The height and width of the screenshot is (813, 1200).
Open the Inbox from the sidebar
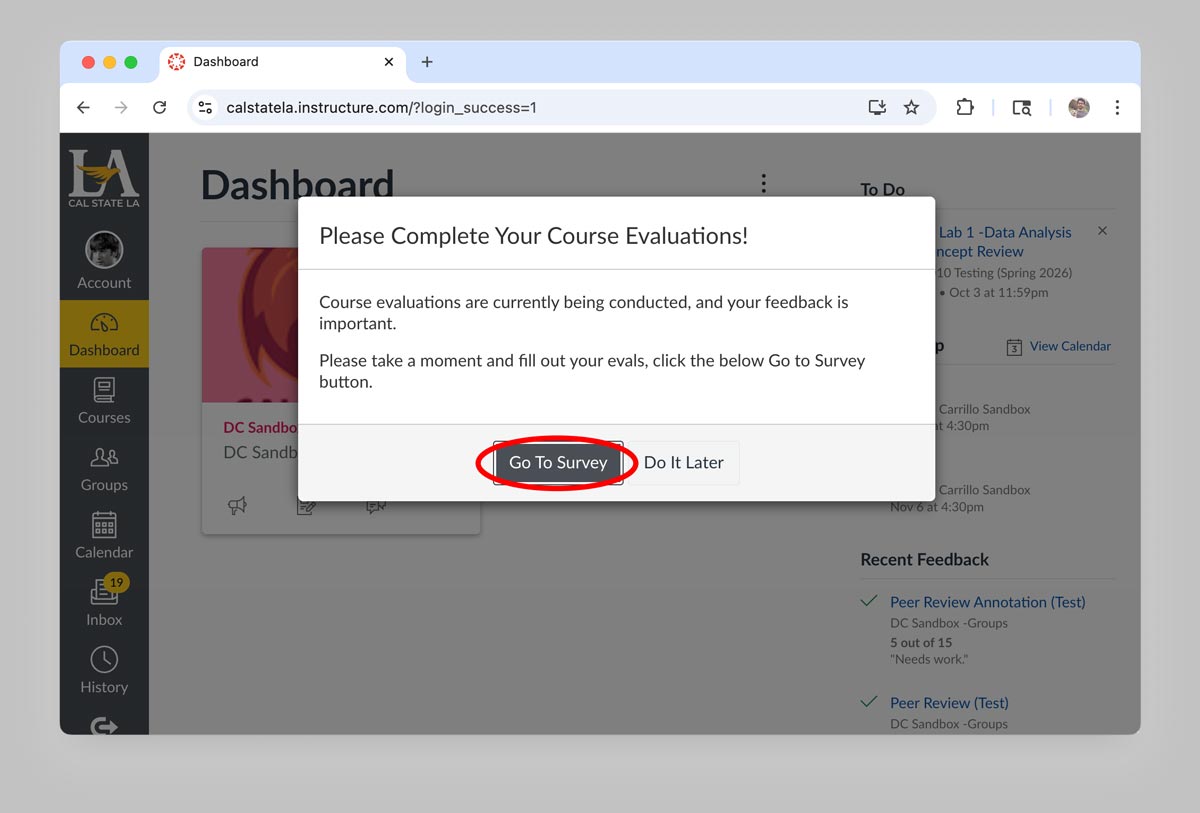tap(103, 600)
